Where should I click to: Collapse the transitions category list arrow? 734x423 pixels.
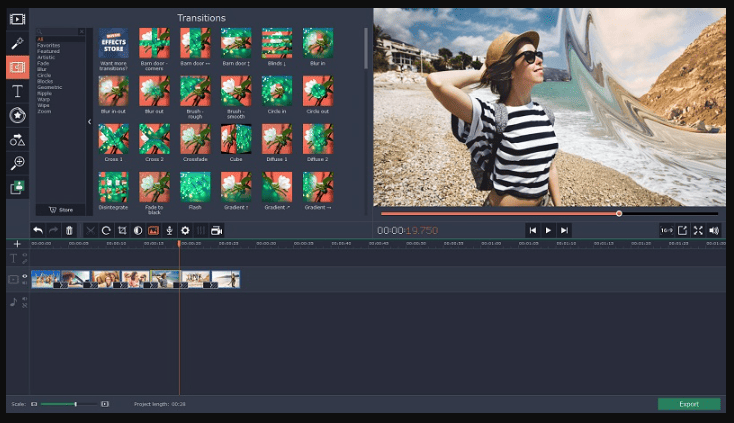click(89, 122)
